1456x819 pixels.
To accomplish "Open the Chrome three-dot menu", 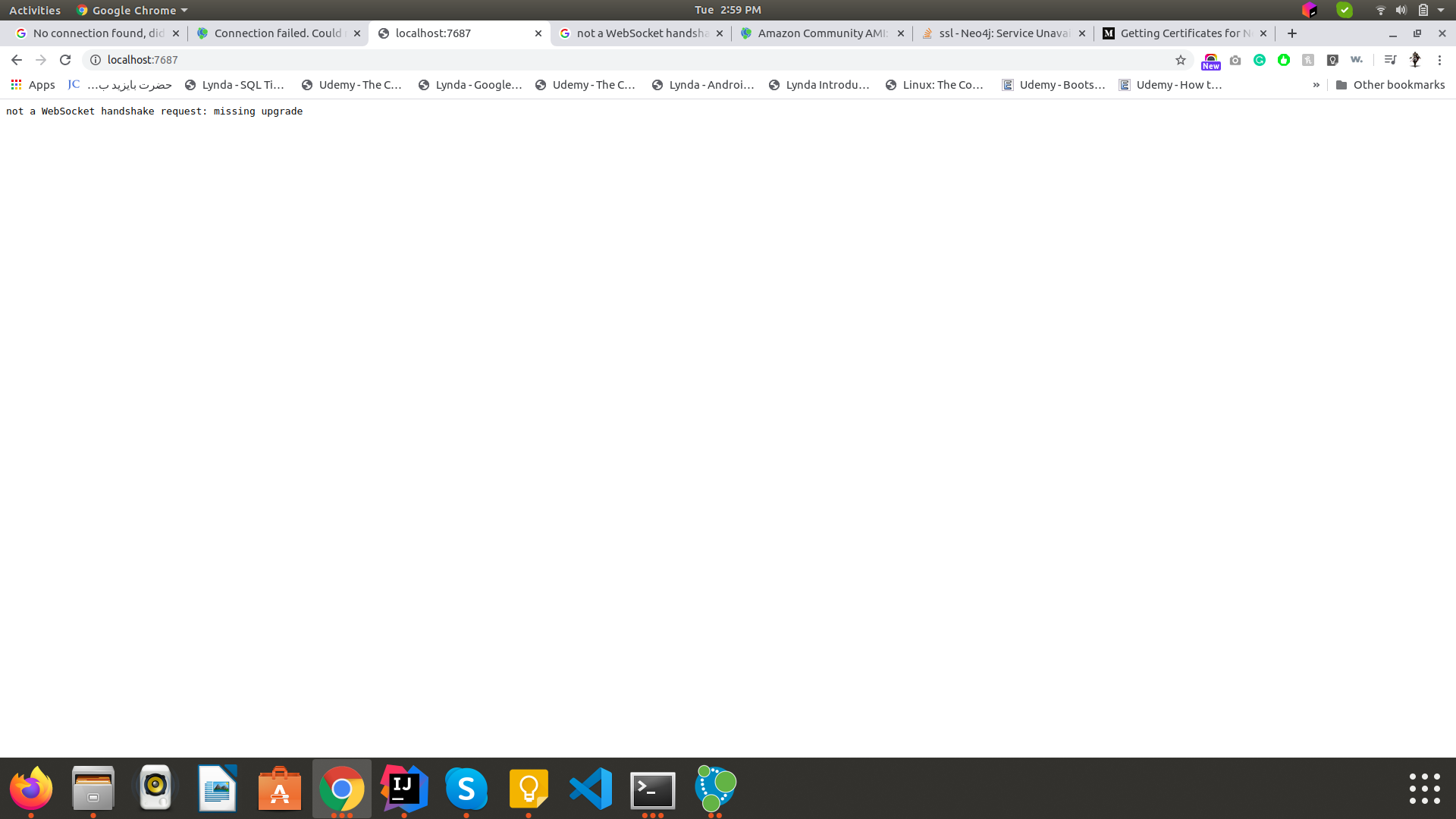I will tap(1439, 60).
